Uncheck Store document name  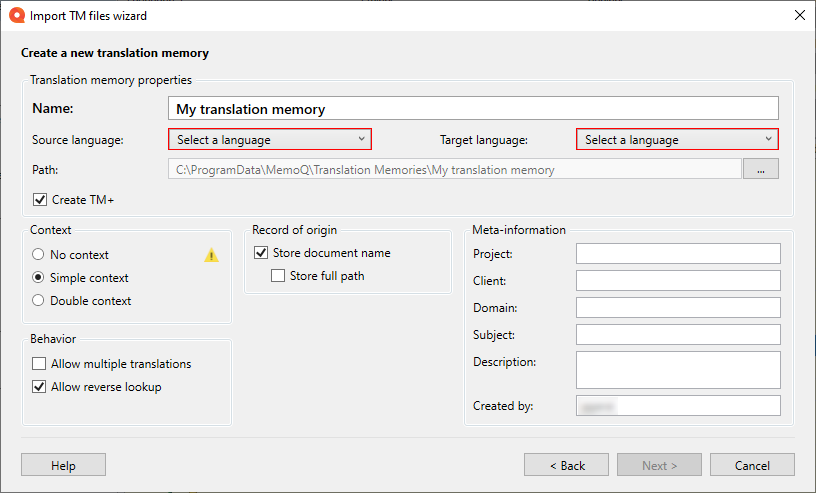[x=261, y=253]
